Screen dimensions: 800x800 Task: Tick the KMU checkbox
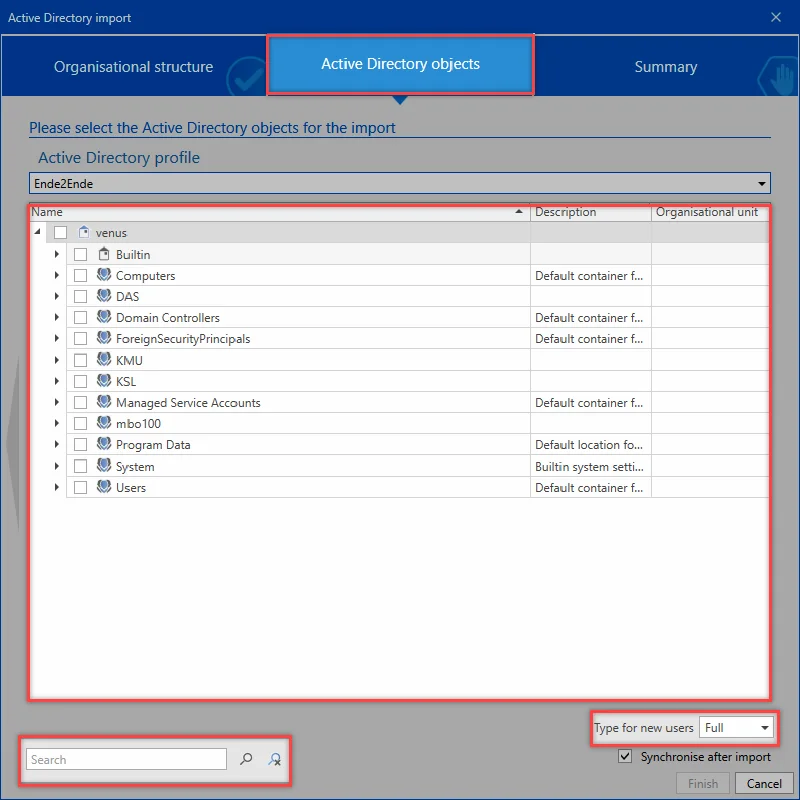tap(80, 360)
